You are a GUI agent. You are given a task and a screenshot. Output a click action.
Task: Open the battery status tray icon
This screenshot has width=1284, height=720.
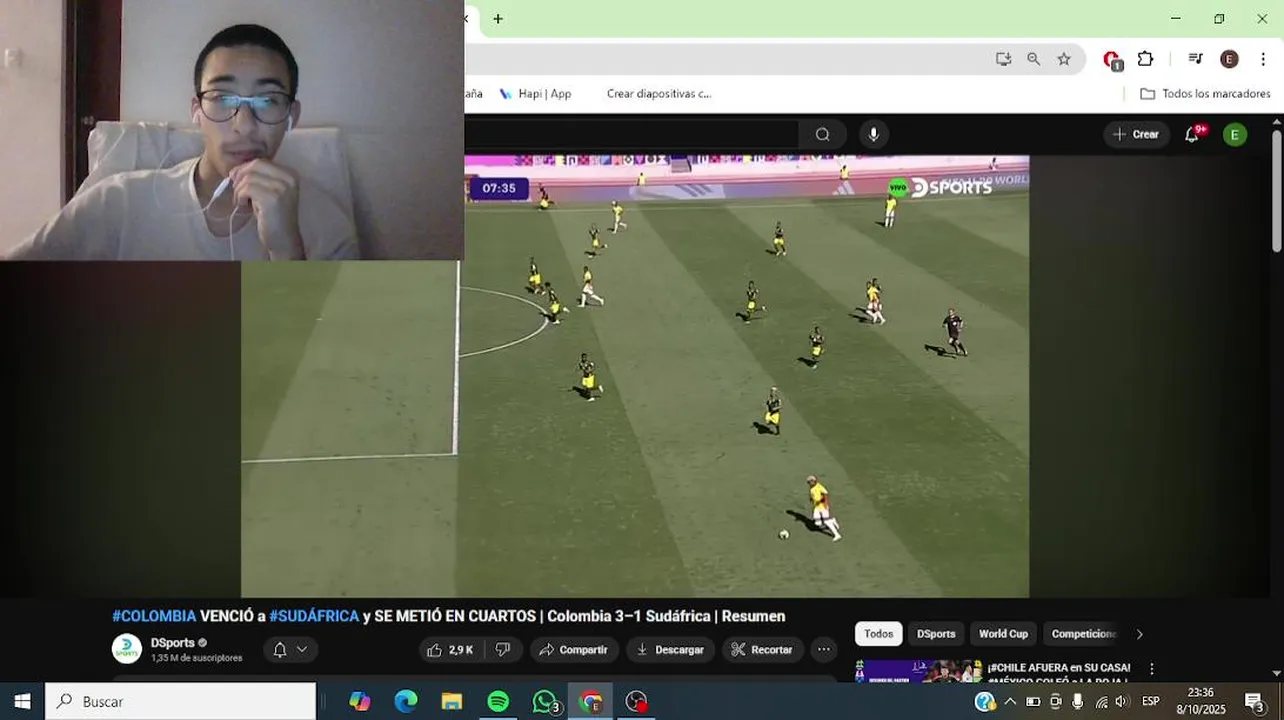(x=1033, y=702)
